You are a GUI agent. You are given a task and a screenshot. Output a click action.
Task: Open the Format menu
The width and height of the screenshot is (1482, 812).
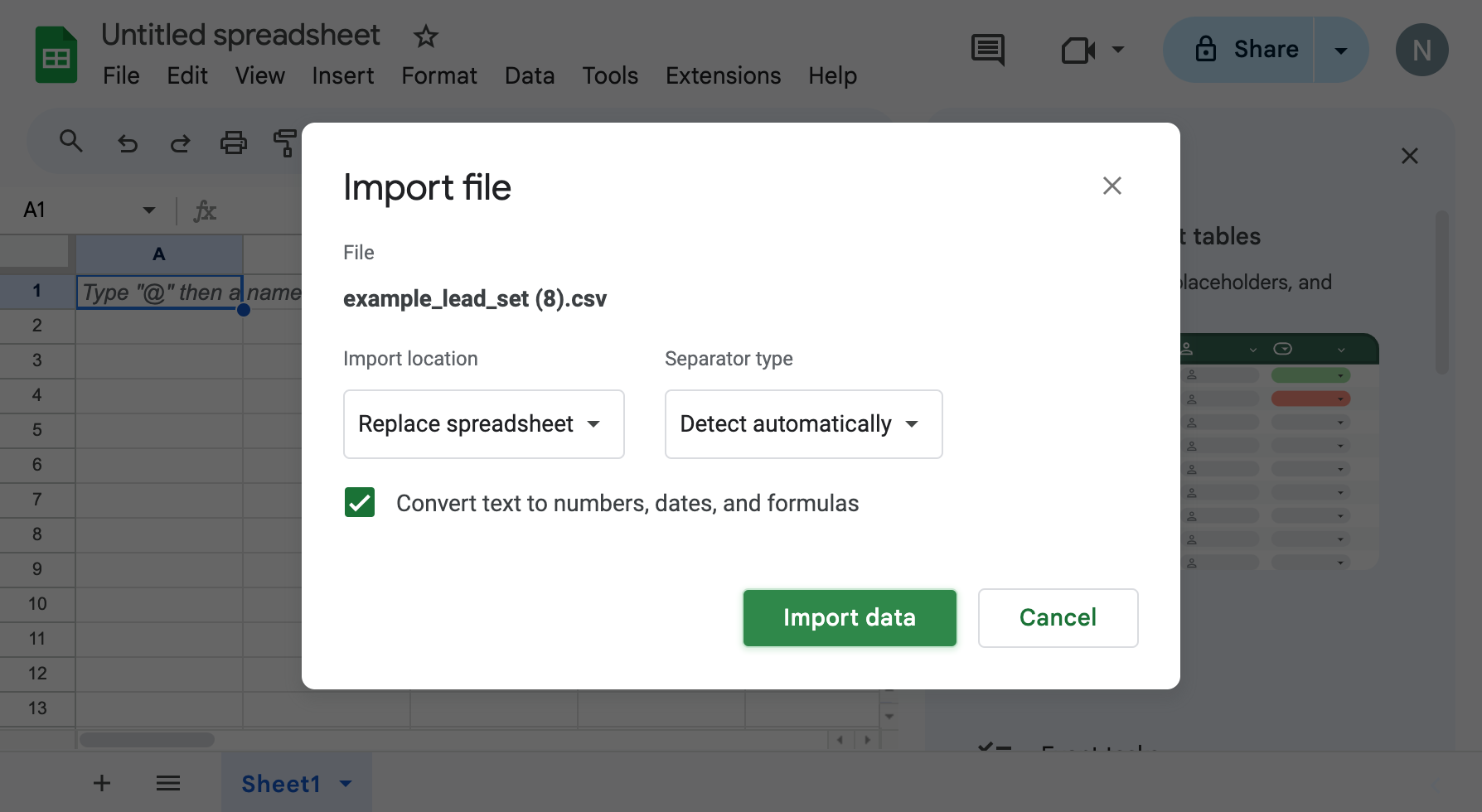[439, 75]
